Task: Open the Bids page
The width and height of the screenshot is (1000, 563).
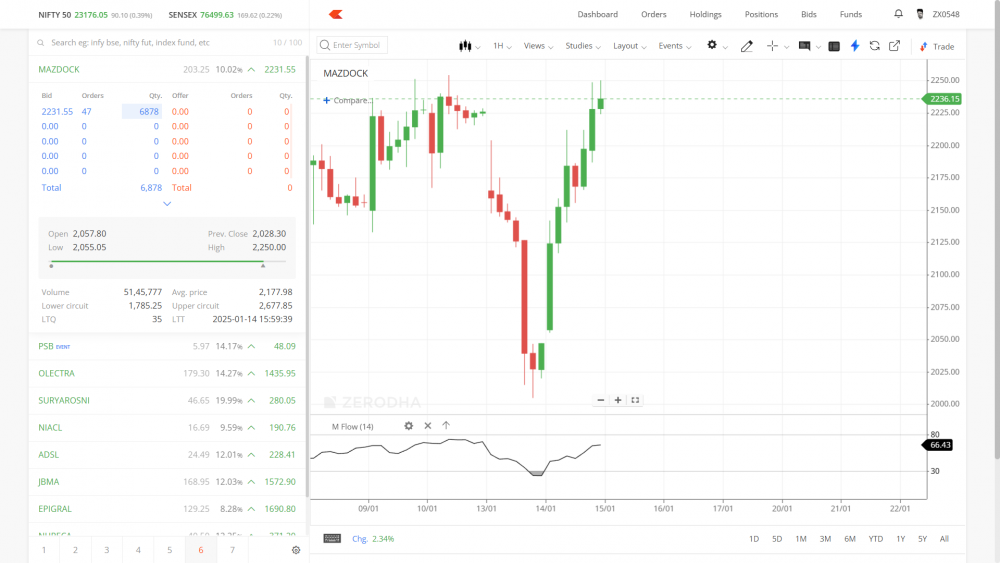Action: 809,14
